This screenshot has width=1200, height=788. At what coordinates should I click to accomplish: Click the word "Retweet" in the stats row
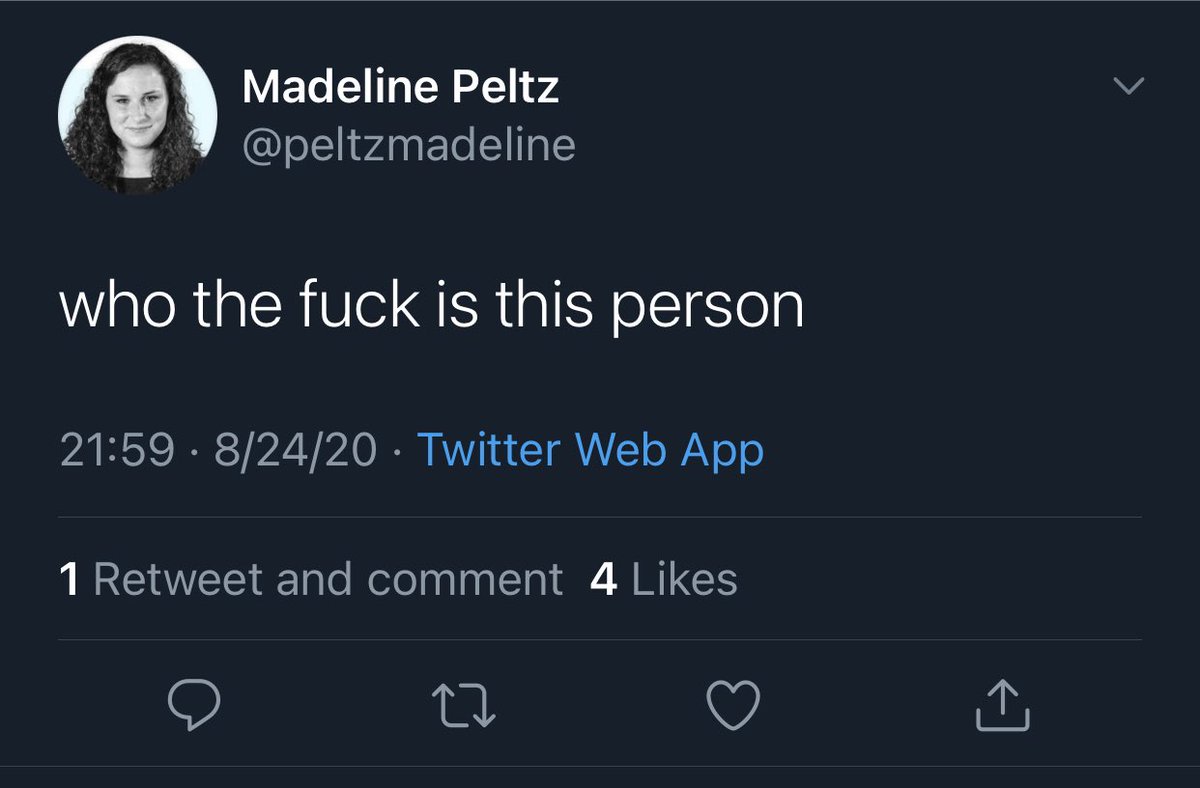[x=180, y=580]
